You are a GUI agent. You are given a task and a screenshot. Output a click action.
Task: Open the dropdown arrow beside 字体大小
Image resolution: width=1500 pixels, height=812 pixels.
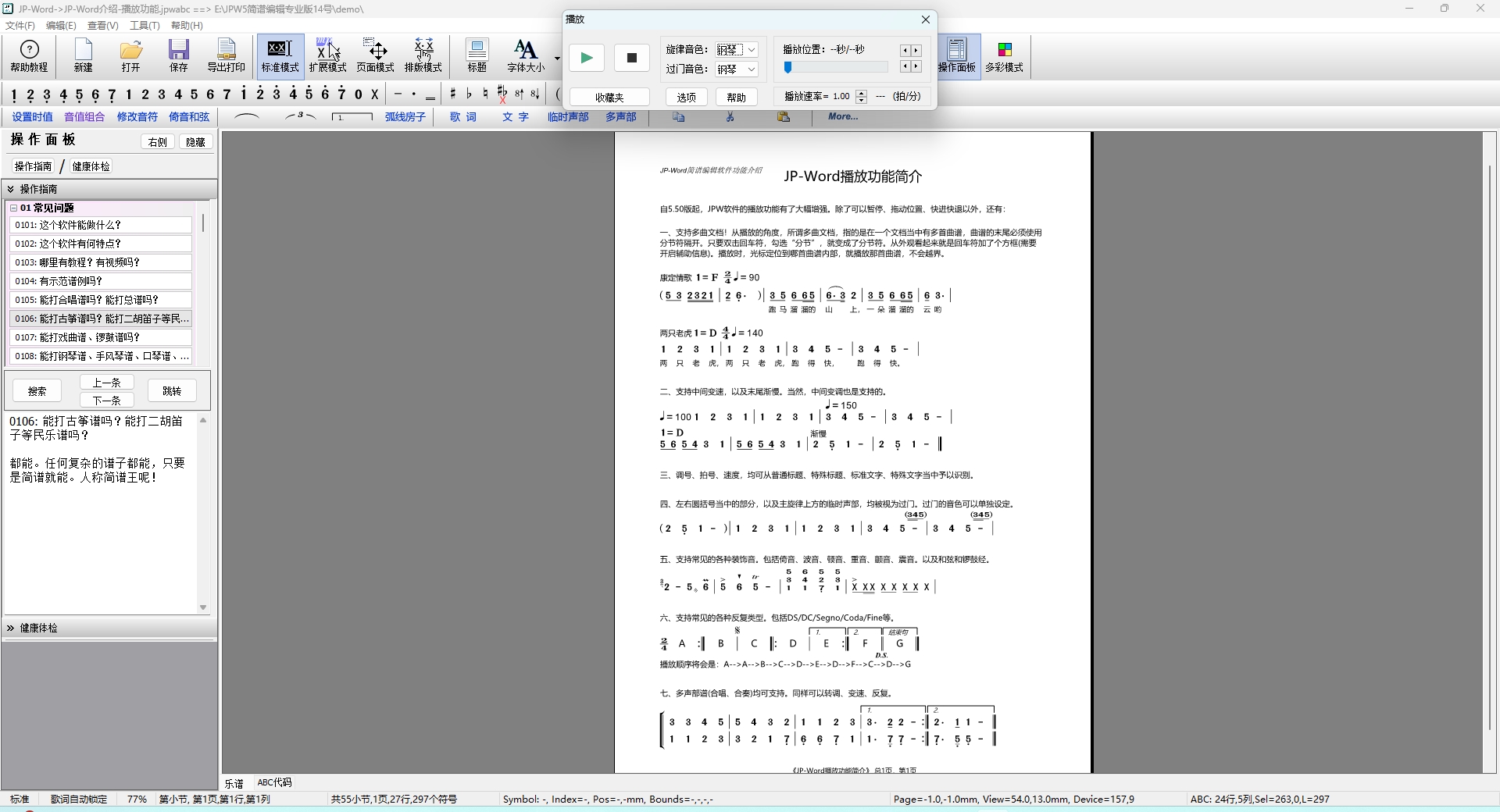(557, 58)
